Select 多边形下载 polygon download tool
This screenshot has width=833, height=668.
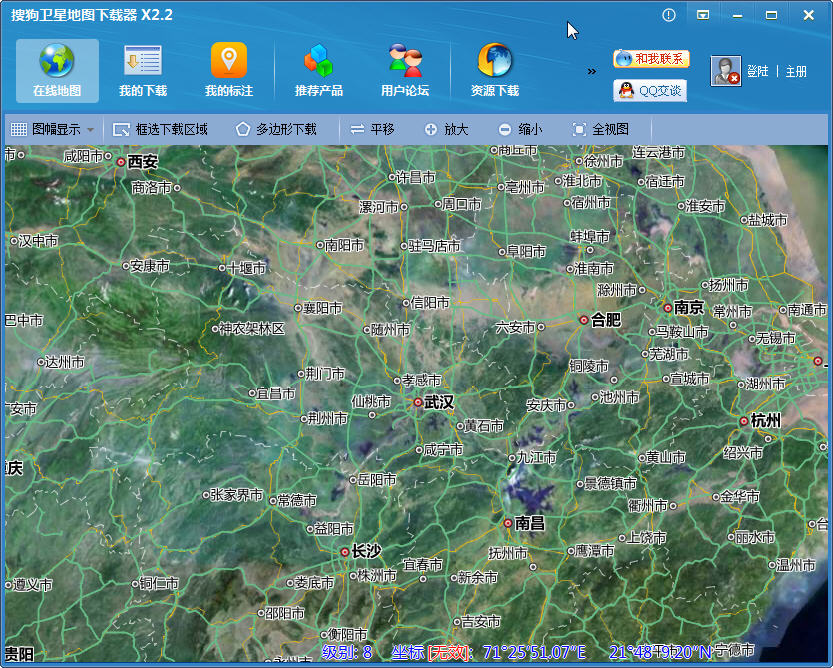click(276, 129)
